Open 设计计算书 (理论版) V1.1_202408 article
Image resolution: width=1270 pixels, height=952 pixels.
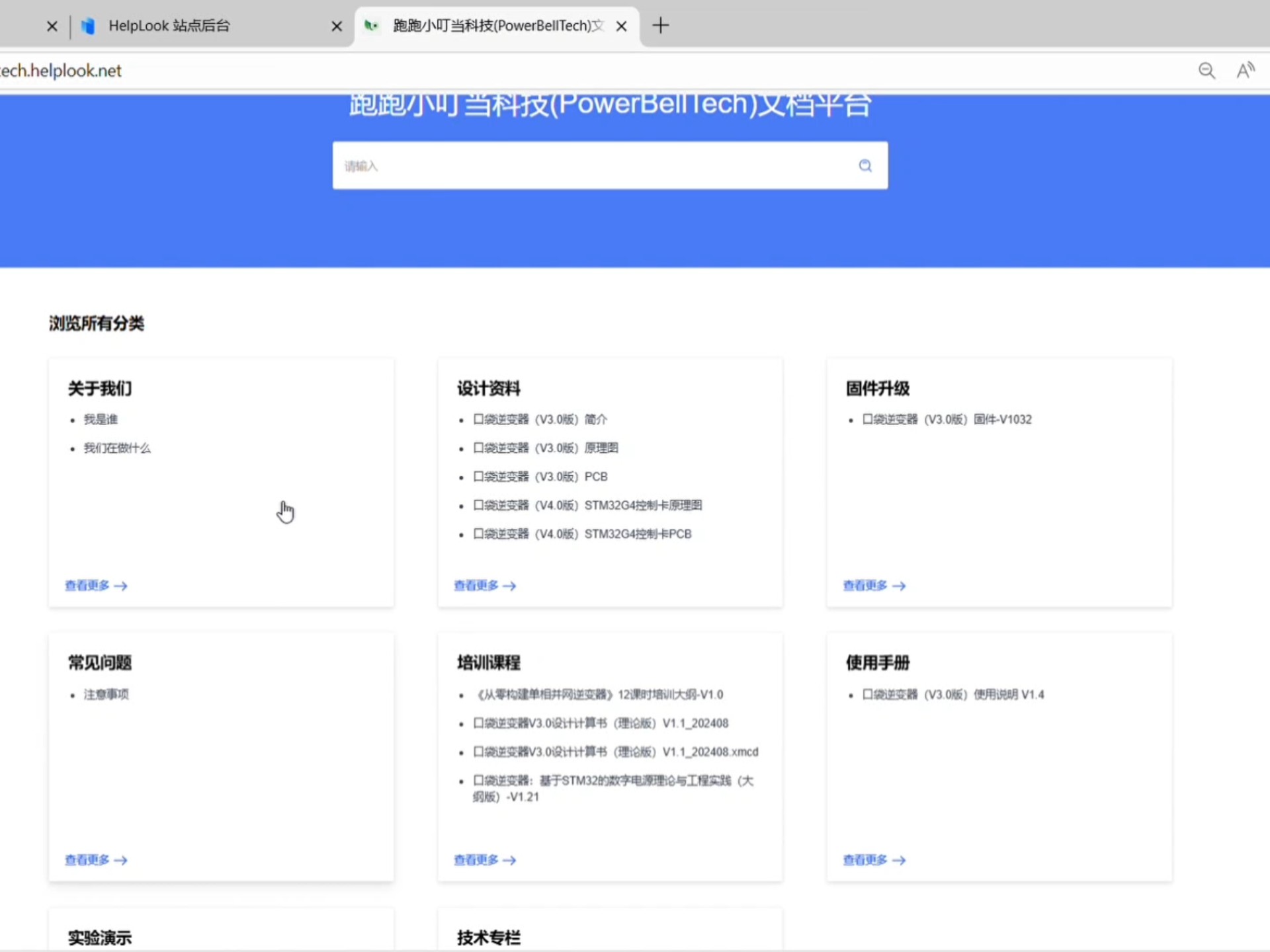[x=601, y=723]
